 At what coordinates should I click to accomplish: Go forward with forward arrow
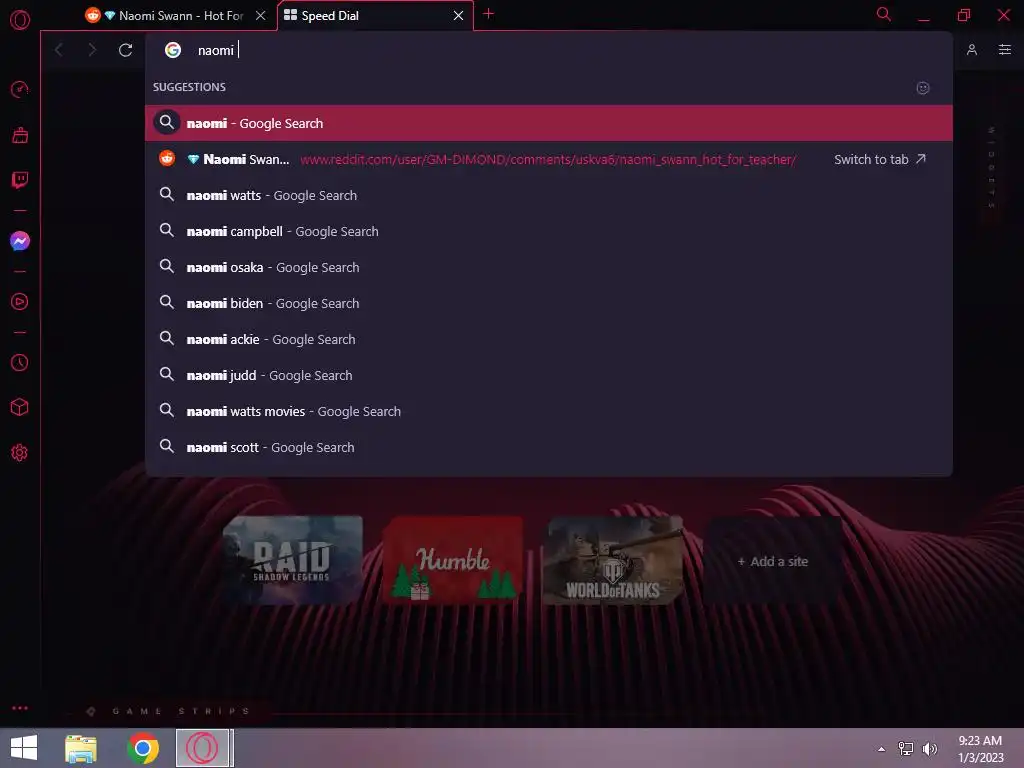point(92,50)
